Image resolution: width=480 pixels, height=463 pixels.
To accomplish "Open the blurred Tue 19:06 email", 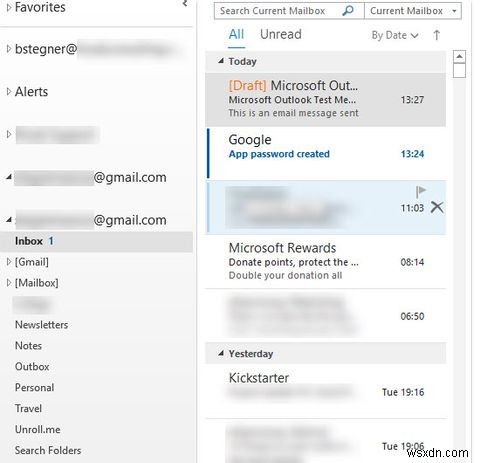I will tap(326, 442).
